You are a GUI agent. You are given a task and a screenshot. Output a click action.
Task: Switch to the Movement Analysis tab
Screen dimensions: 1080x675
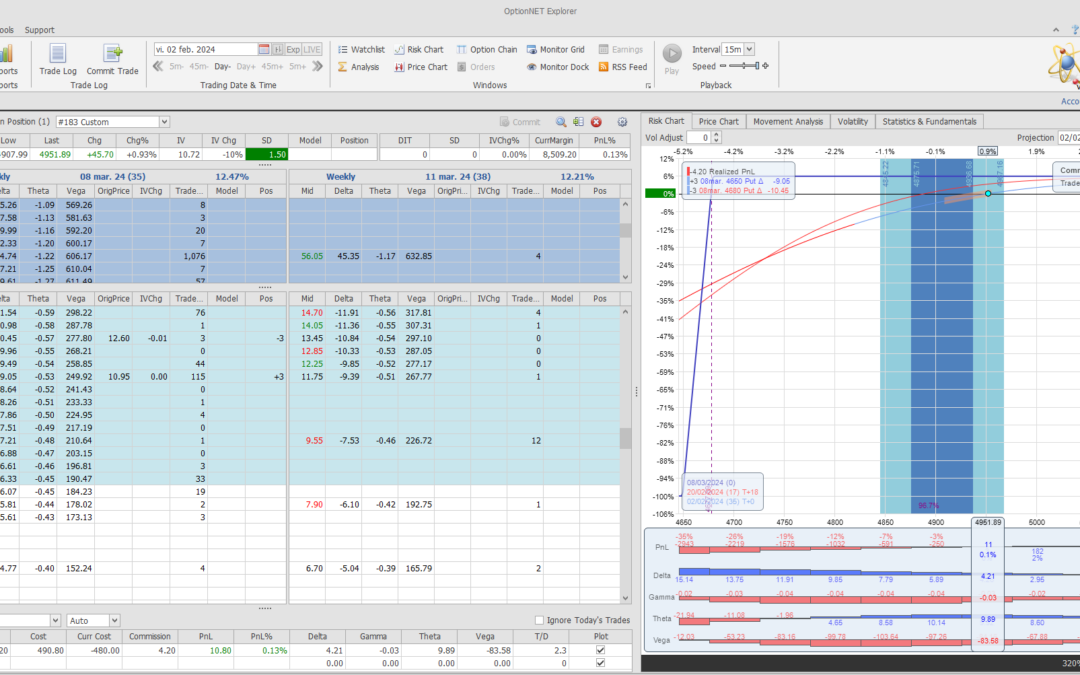[x=788, y=121]
